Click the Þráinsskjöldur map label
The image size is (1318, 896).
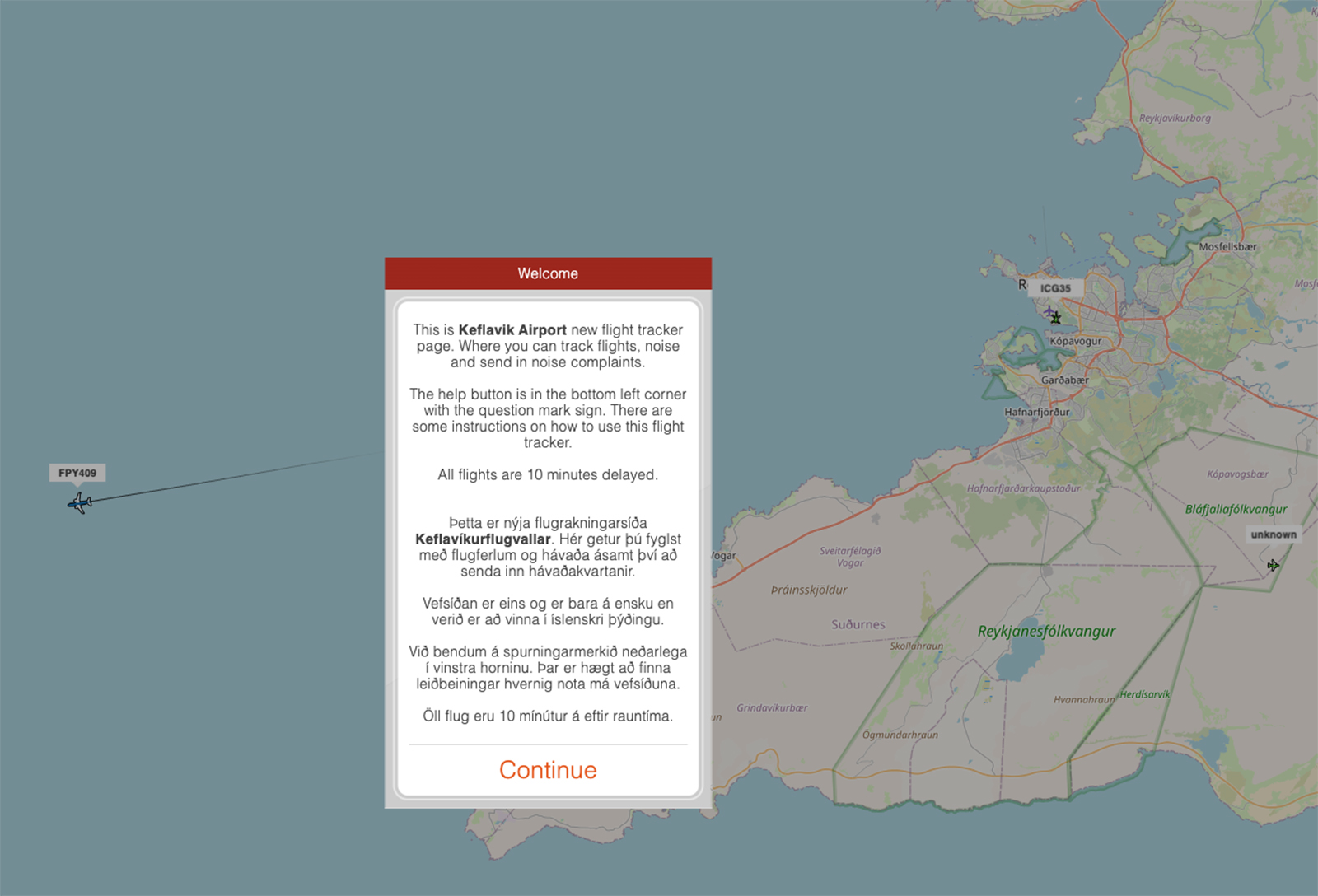809,590
